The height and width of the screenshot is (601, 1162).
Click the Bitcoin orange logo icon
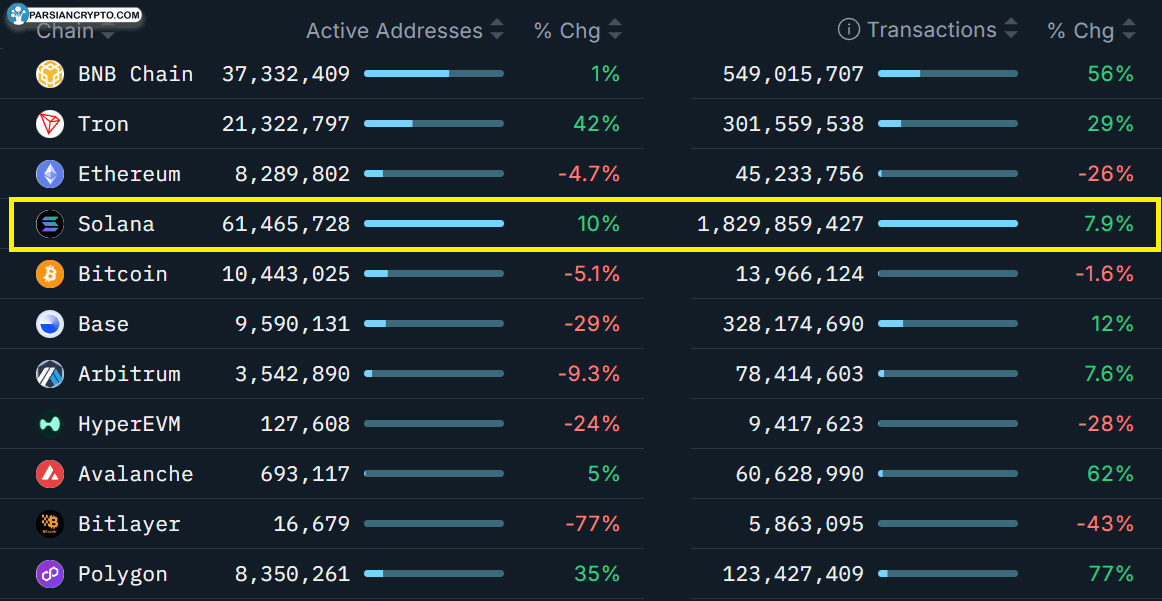(x=50, y=274)
